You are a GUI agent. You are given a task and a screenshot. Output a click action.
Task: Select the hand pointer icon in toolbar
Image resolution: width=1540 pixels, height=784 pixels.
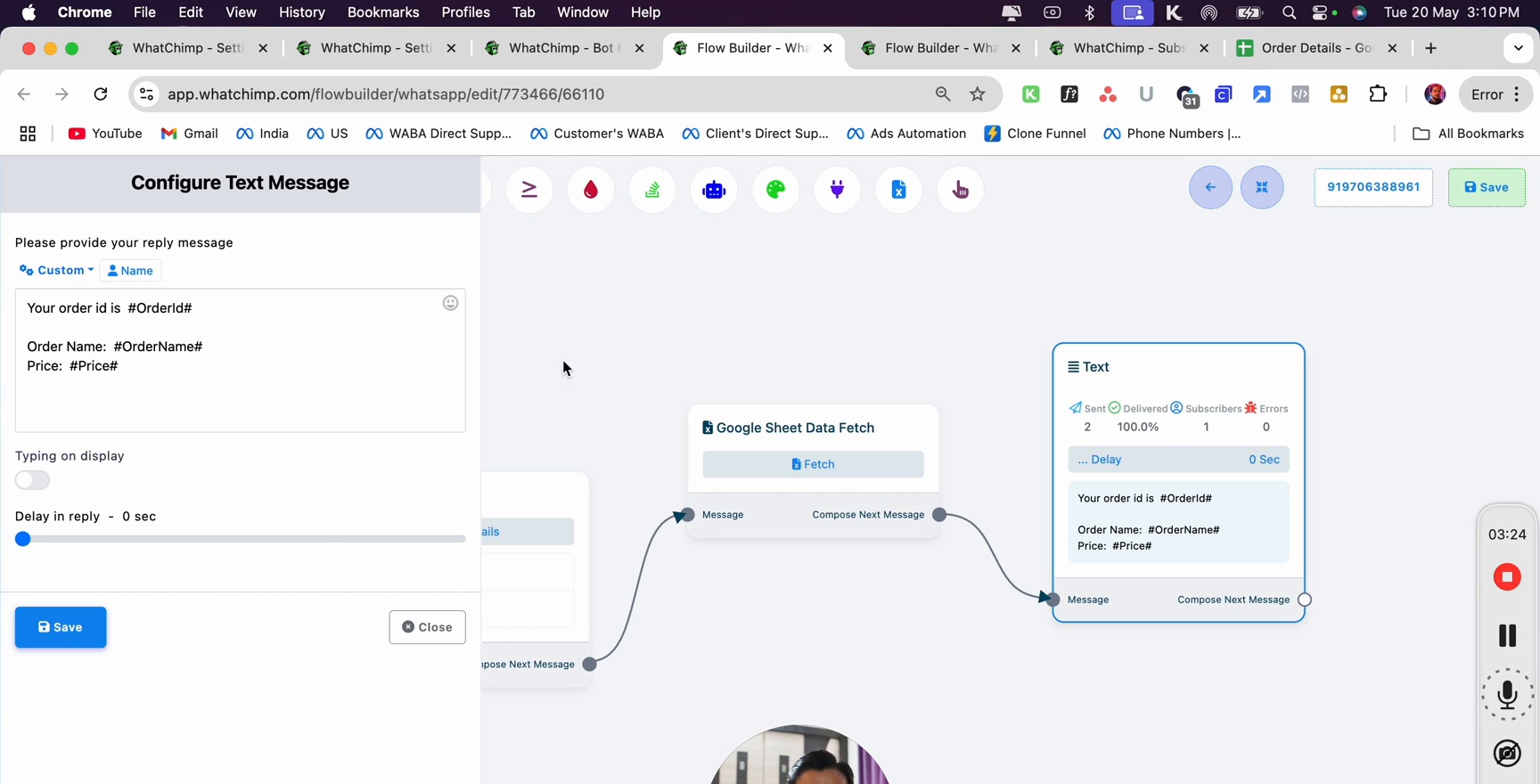[x=961, y=190]
